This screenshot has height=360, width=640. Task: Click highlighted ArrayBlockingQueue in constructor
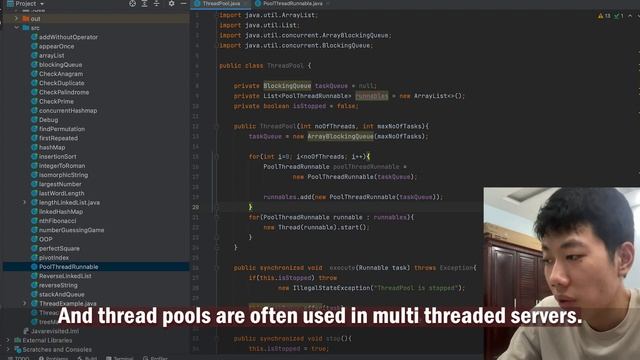click(x=340, y=136)
